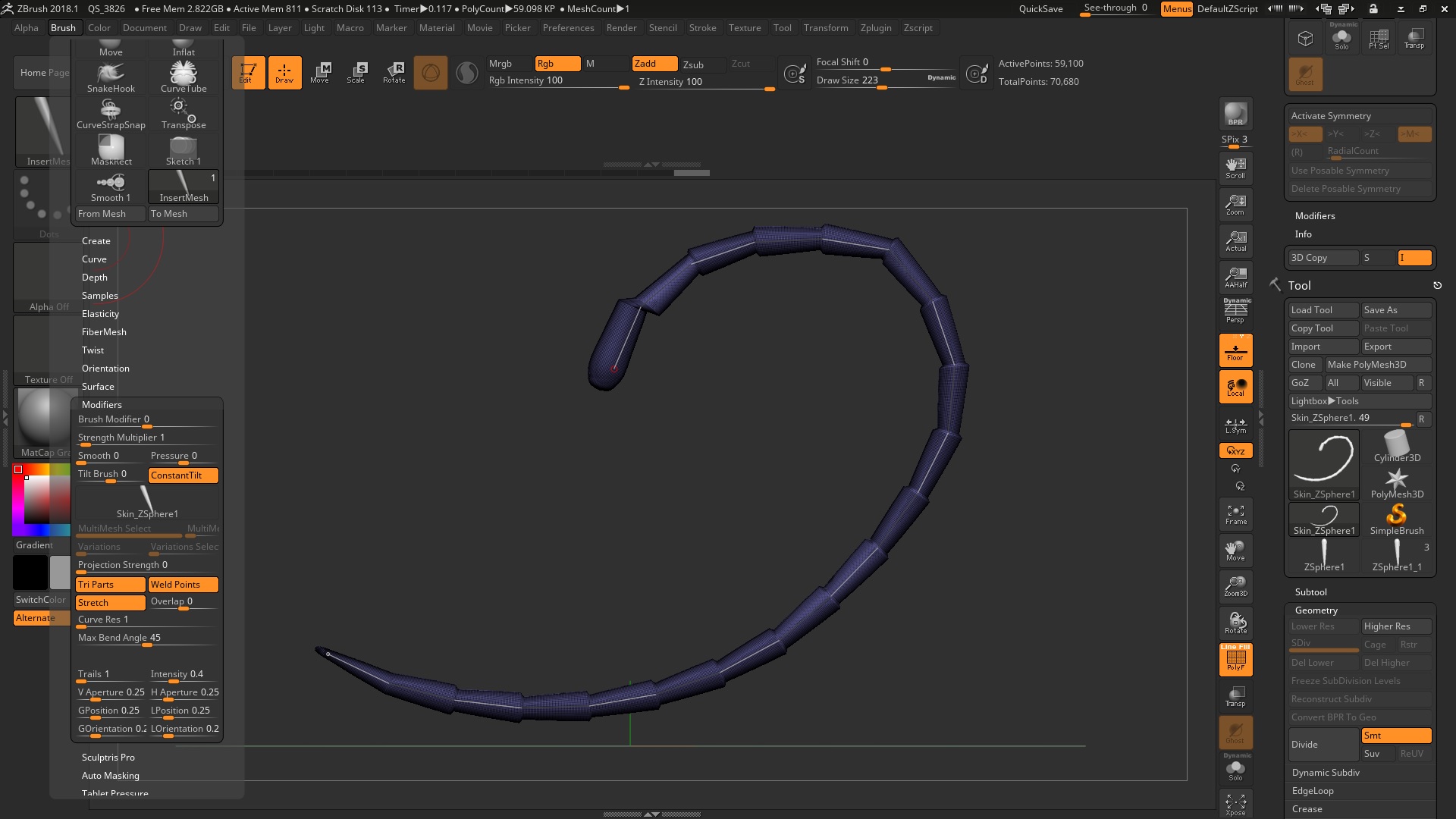Image resolution: width=1456 pixels, height=819 pixels.
Task: Click the BPR render icon
Action: [1235, 114]
